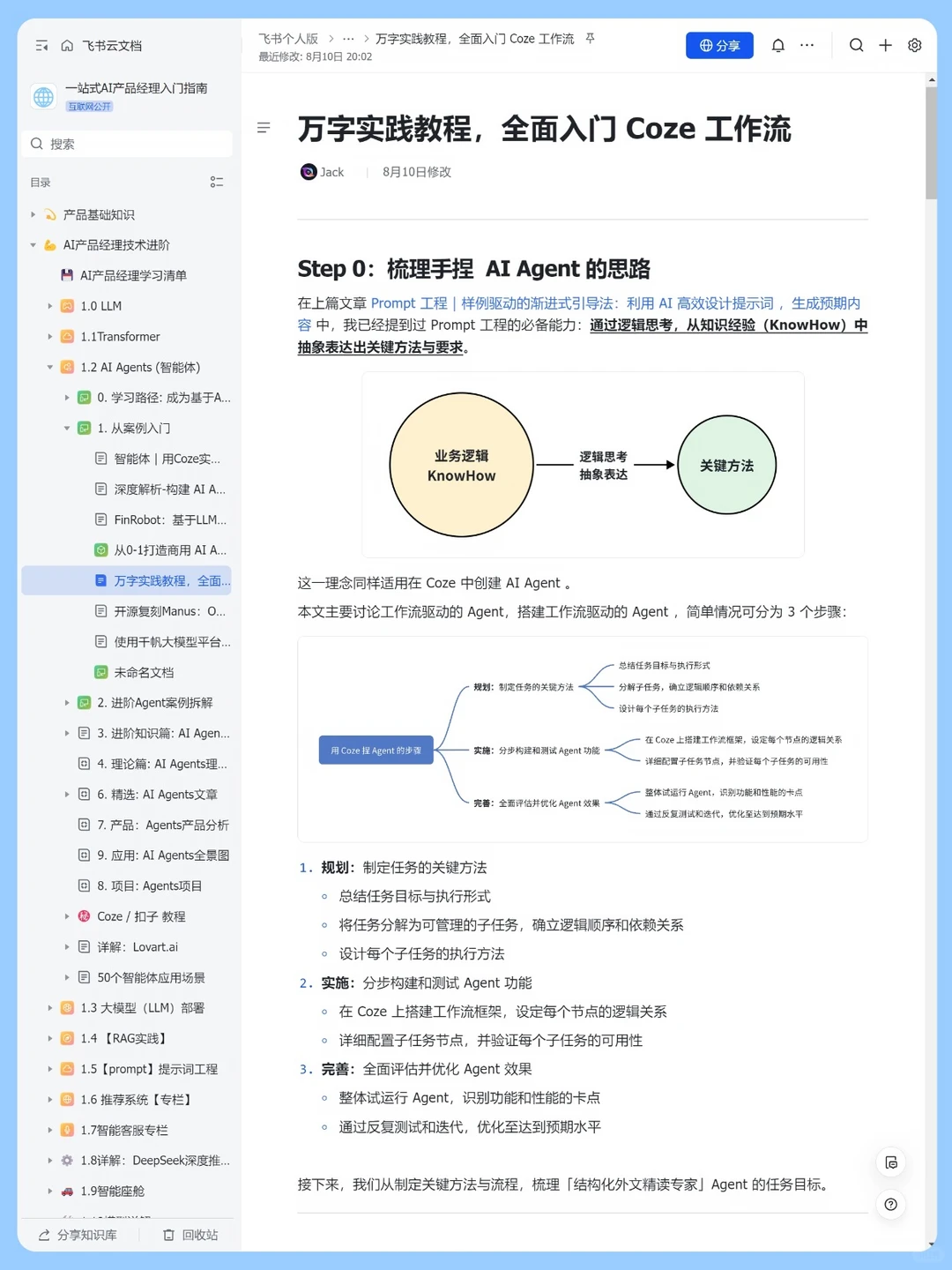The height and width of the screenshot is (1270, 952).
Task: Expand the 1.3 大模型 (LLM) 部署 node
Action: pyautogui.click(x=50, y=1008)
